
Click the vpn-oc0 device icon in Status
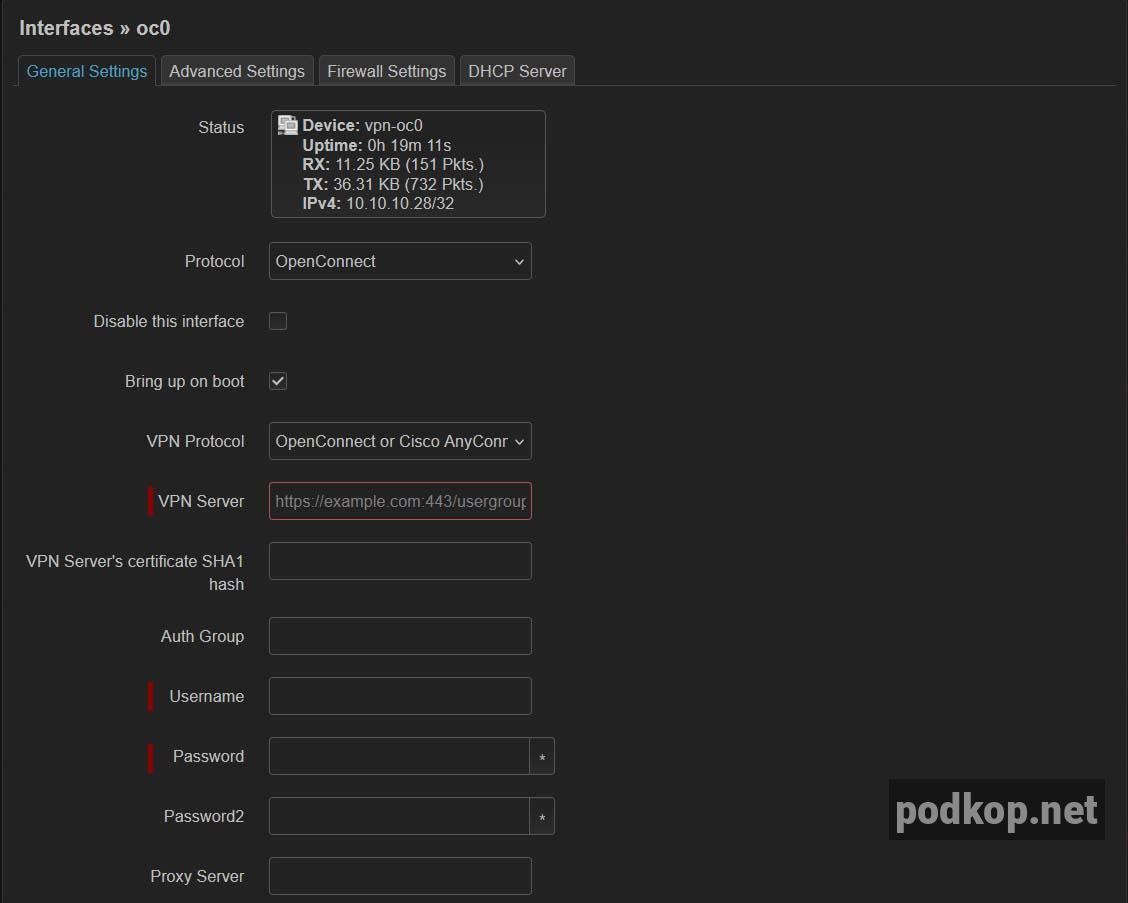coord(288,126)
